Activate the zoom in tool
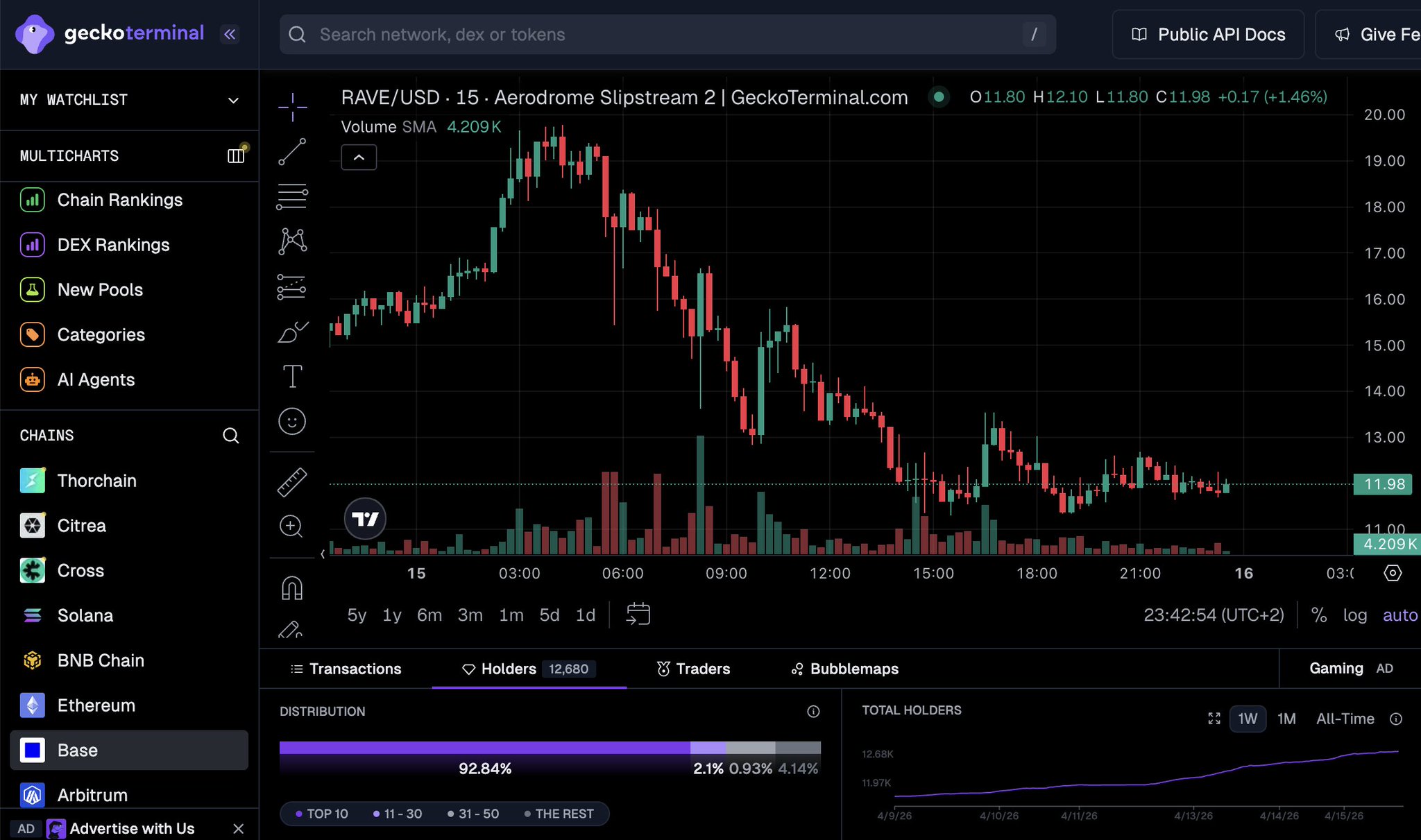Screen dimensions: 1421x840 coord(291,526)
